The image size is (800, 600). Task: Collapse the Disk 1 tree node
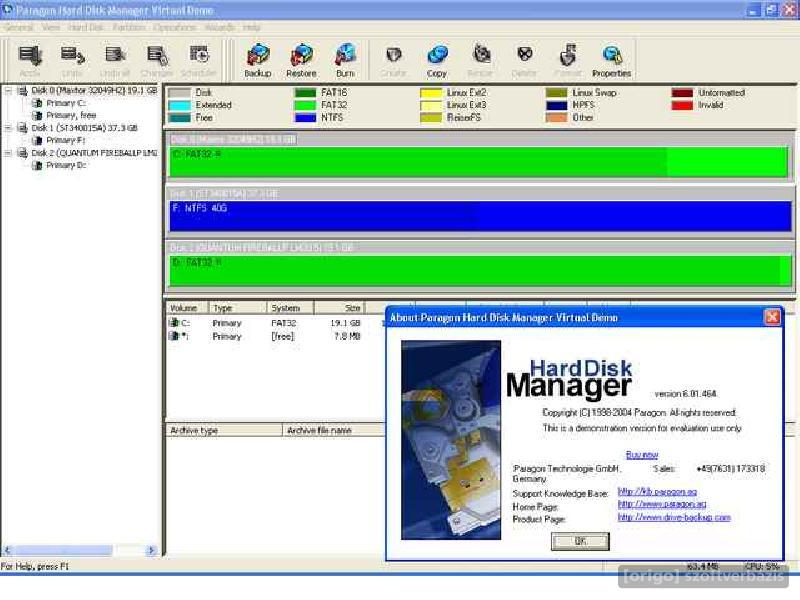pos(8,128)
